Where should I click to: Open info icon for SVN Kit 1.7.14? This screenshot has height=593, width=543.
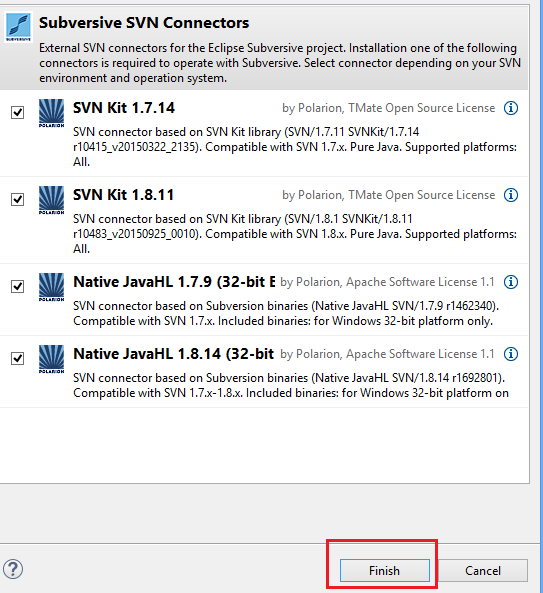click(x=511, y=108)
